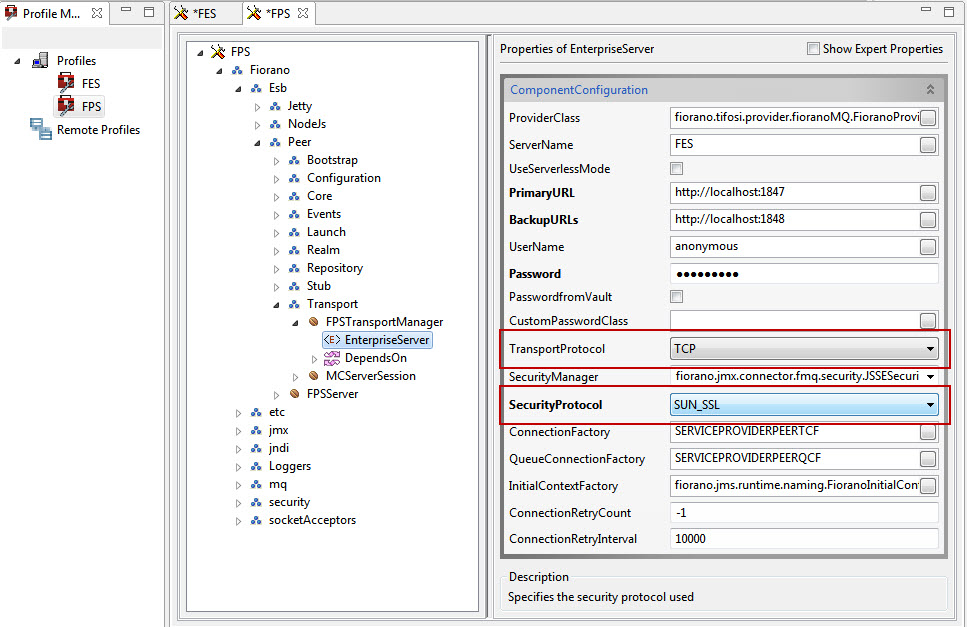Viewport: 967px width, 627px height.
Task: Expand the security tree node
Action: (238, 503)
